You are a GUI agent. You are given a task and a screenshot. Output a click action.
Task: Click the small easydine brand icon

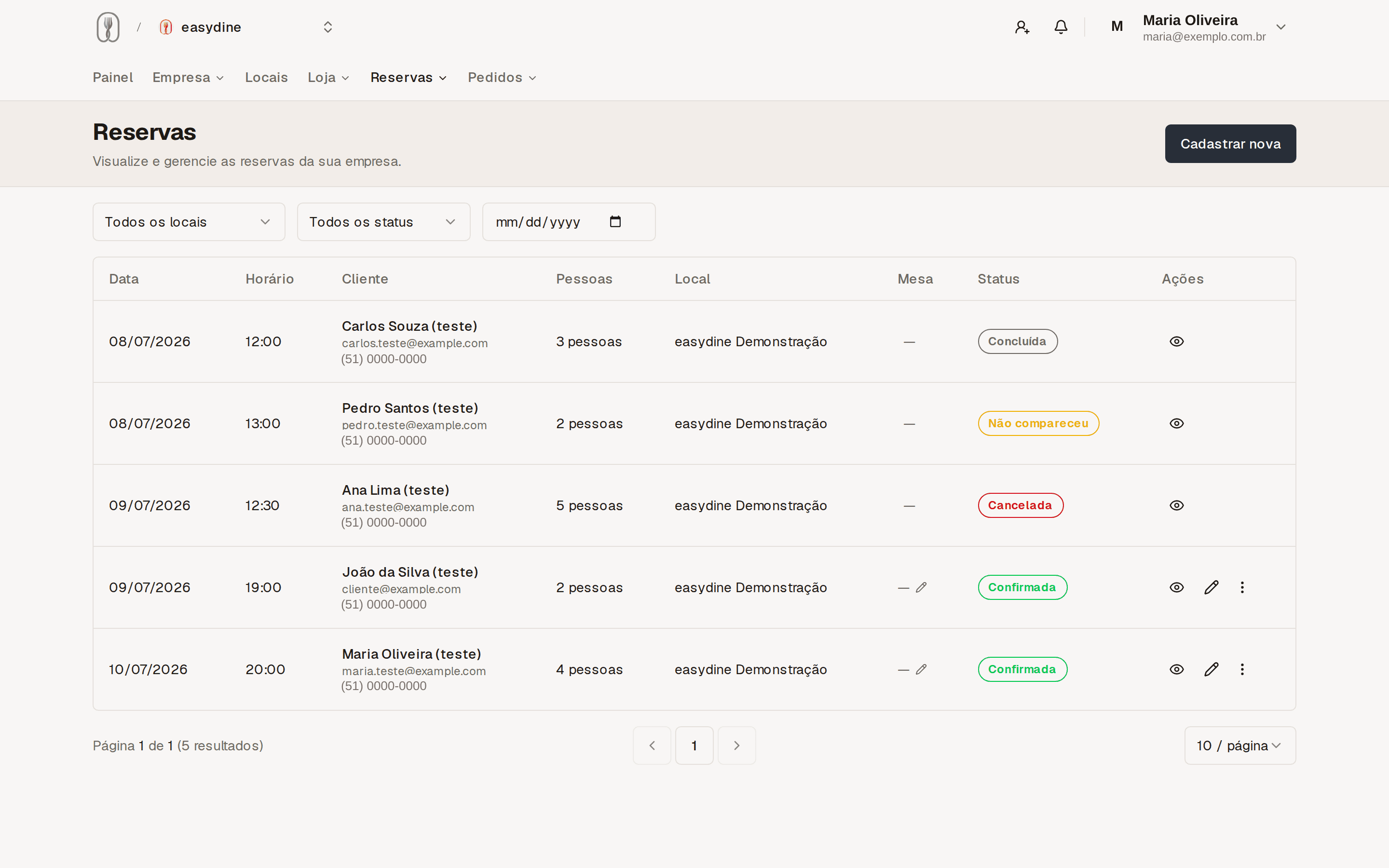pos(166,27)
